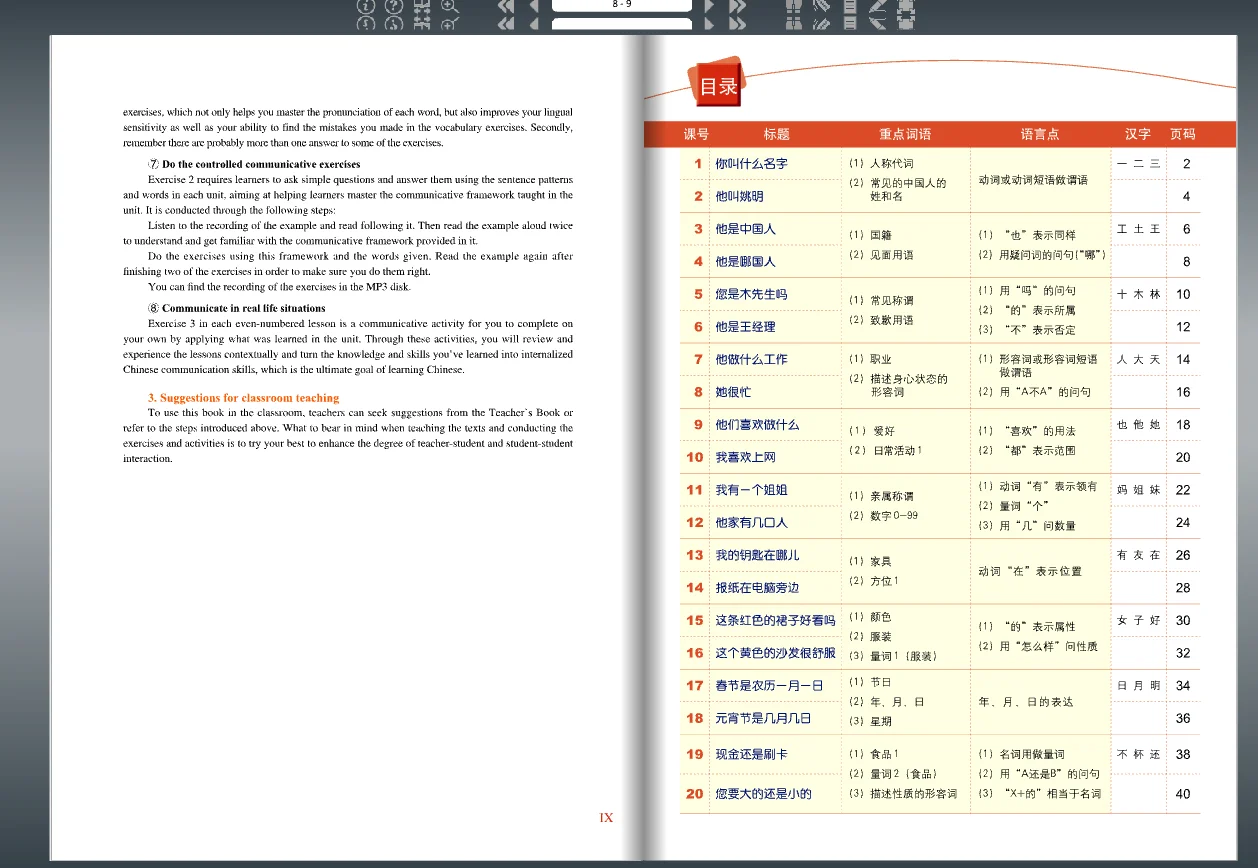
Task: Click the 页码 column header
Action: pyautogui.click(x=1183, y=134)
